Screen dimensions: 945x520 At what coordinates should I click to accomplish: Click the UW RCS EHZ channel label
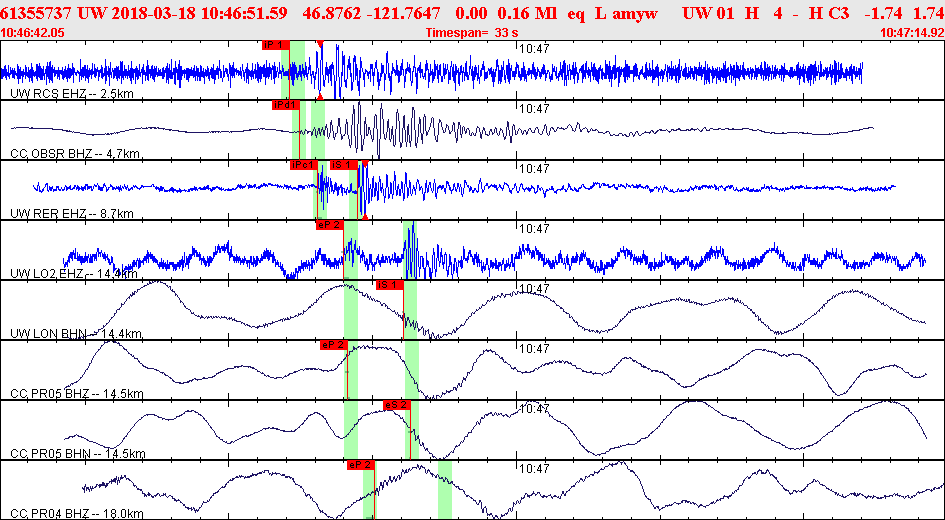tap(72, 93)
